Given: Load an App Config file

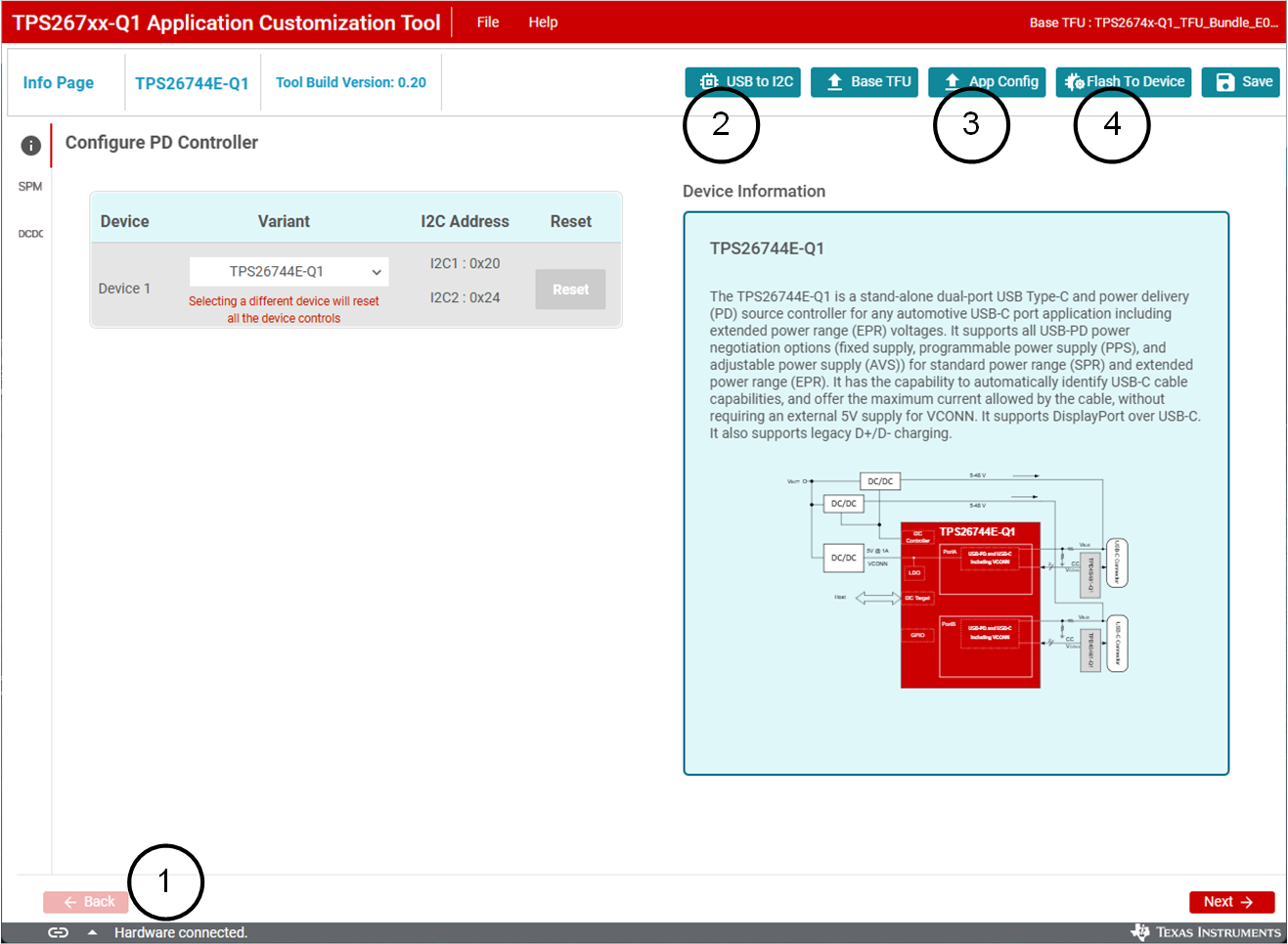Looking at the screenshot, I should pyautogui.click(x=993, y=82).
